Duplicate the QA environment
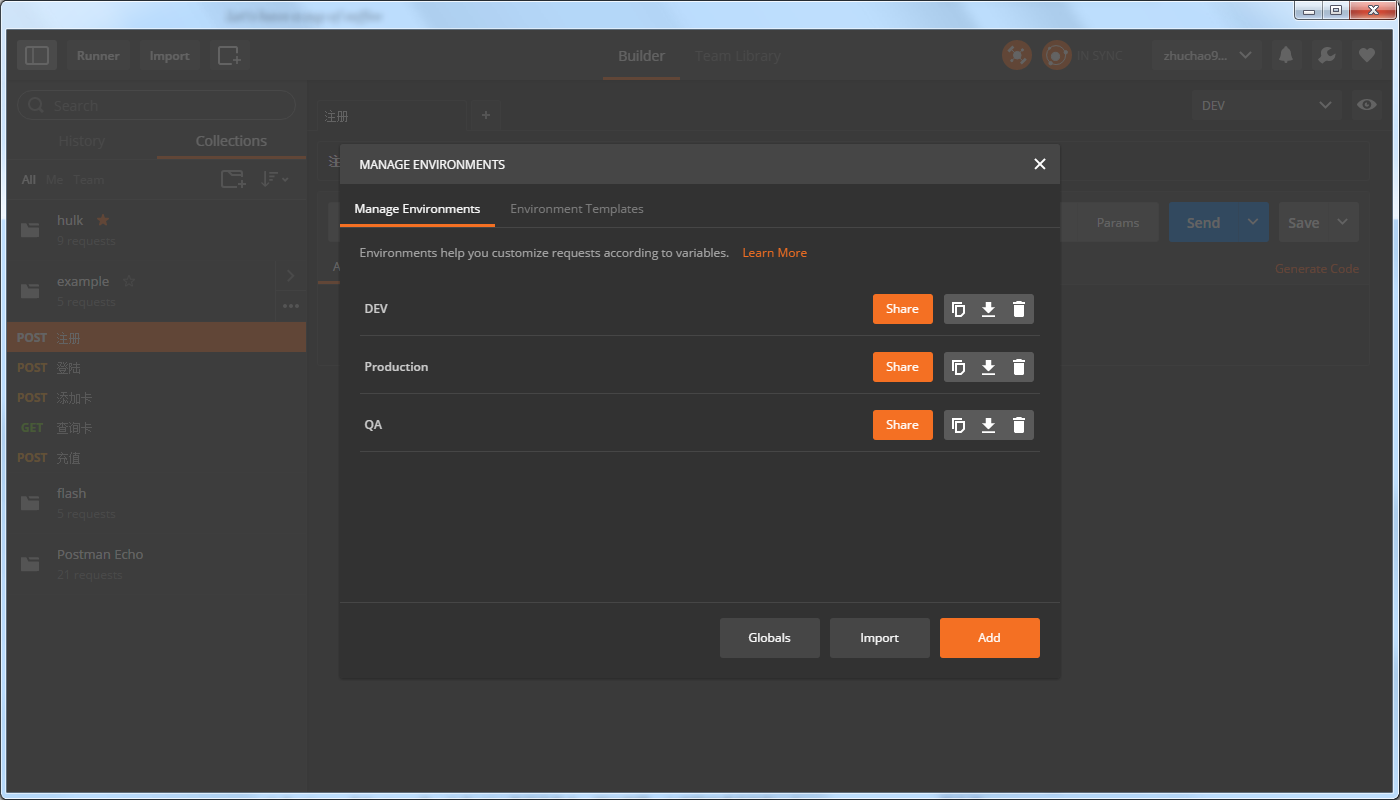 958,425
